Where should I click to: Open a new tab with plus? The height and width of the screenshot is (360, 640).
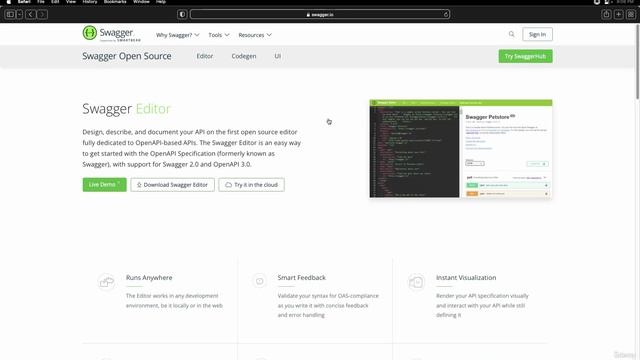618,15
